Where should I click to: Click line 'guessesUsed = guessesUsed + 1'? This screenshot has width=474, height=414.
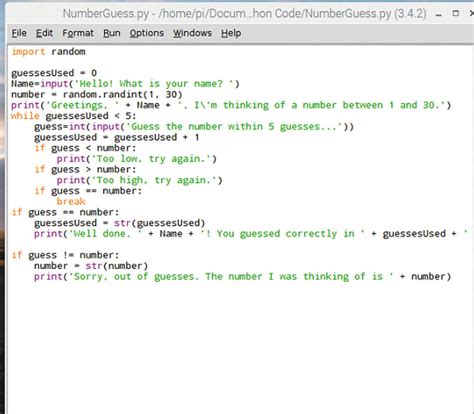tap(117, 137)
